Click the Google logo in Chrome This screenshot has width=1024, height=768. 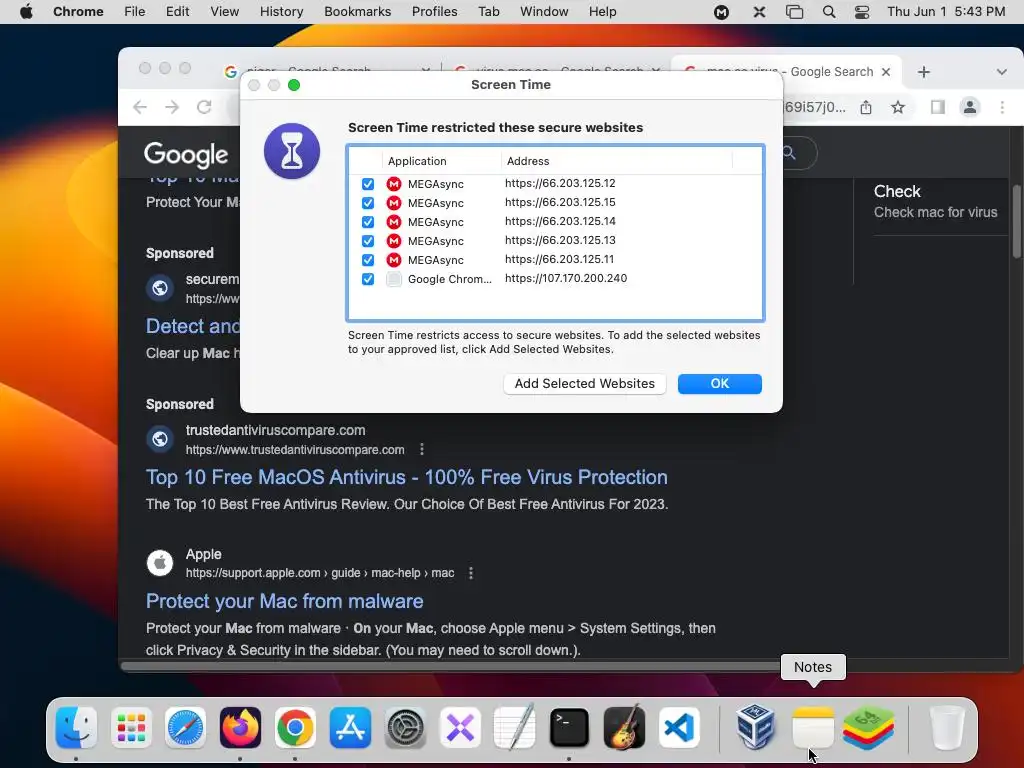pyautogui.click(x=186, y=154)
